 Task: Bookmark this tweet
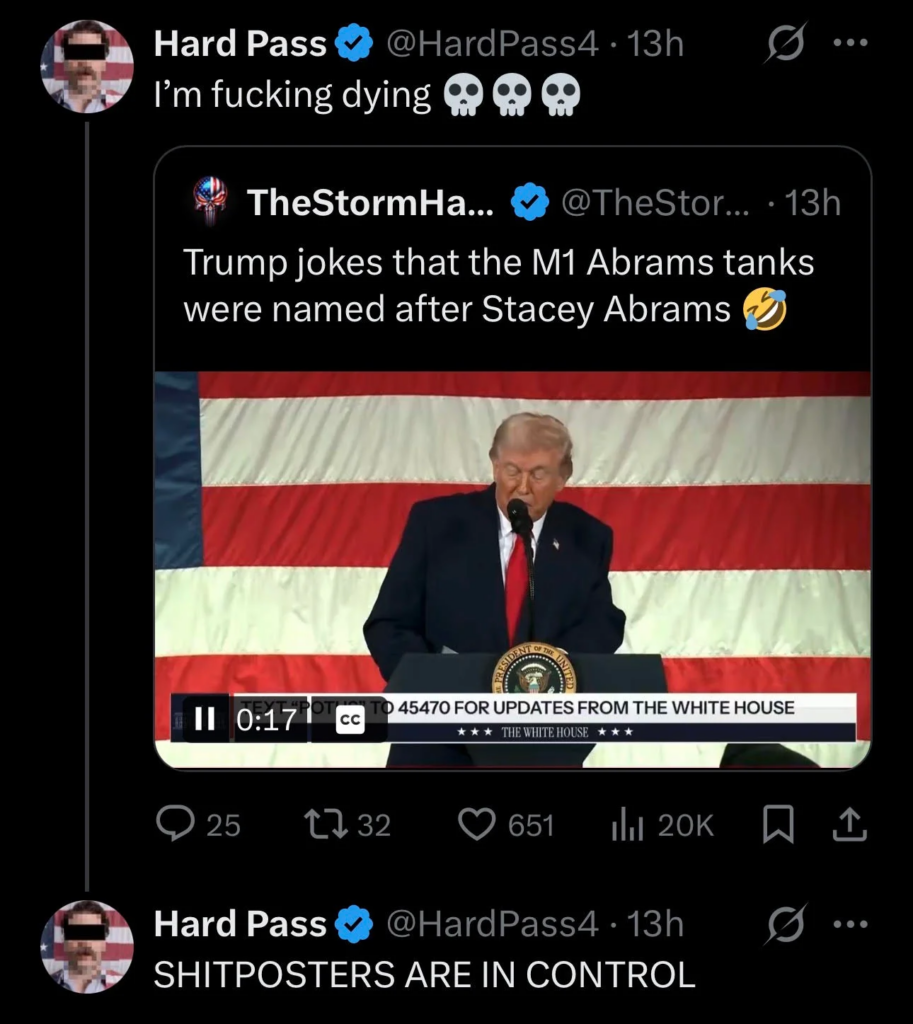777,824
